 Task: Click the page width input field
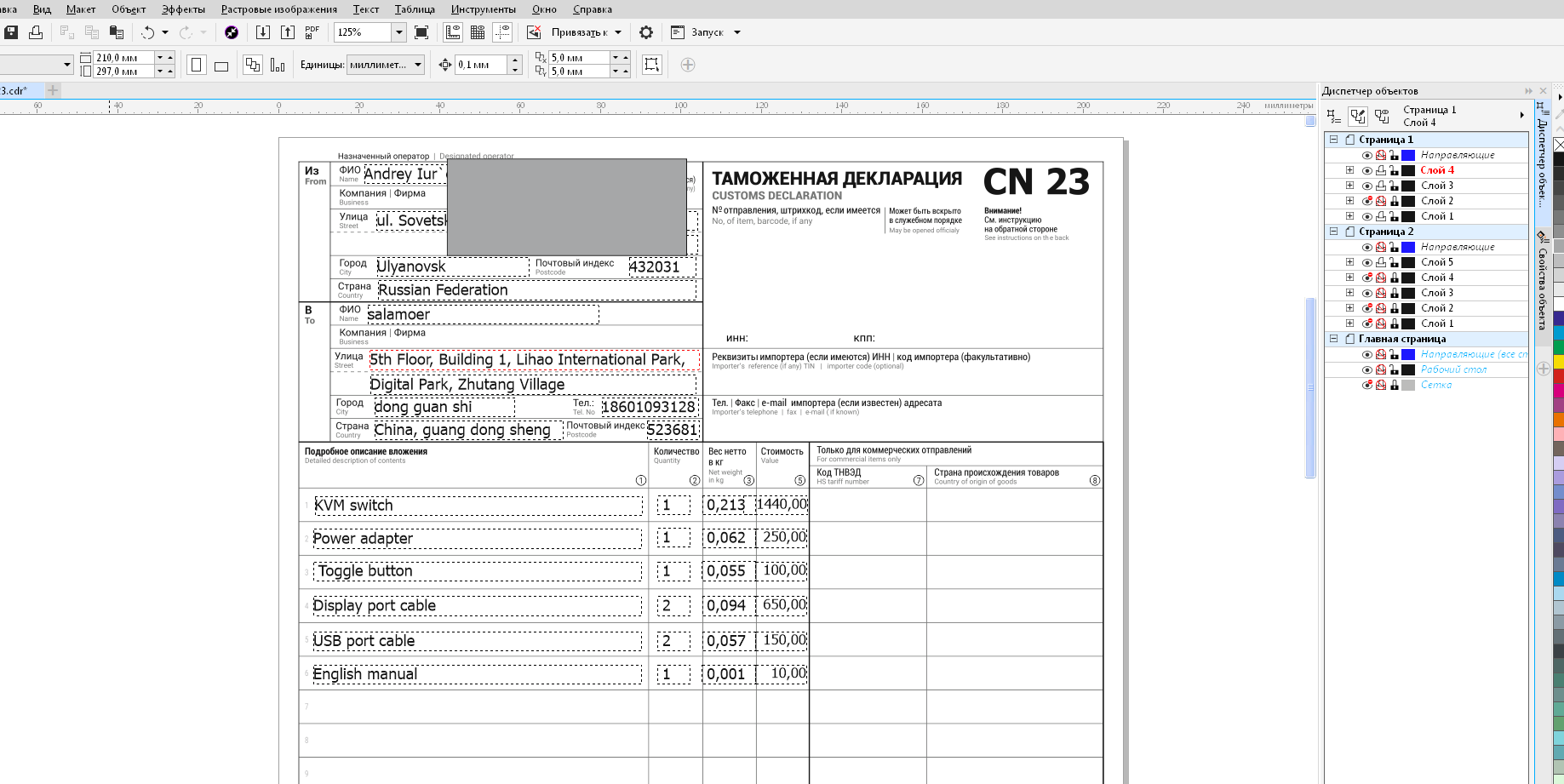124,58
